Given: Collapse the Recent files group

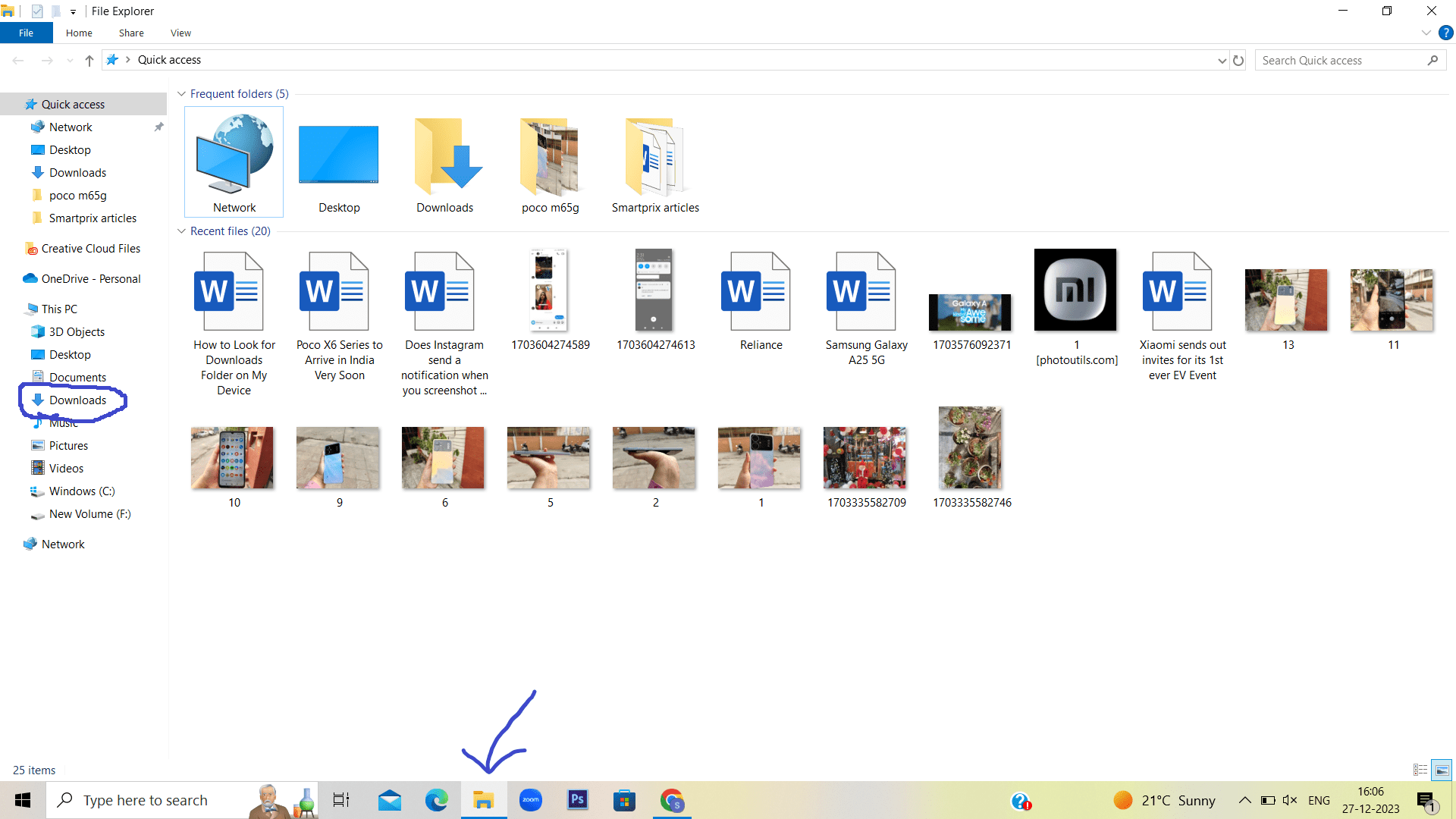Looking at the screenshot, I should point(181,231).
